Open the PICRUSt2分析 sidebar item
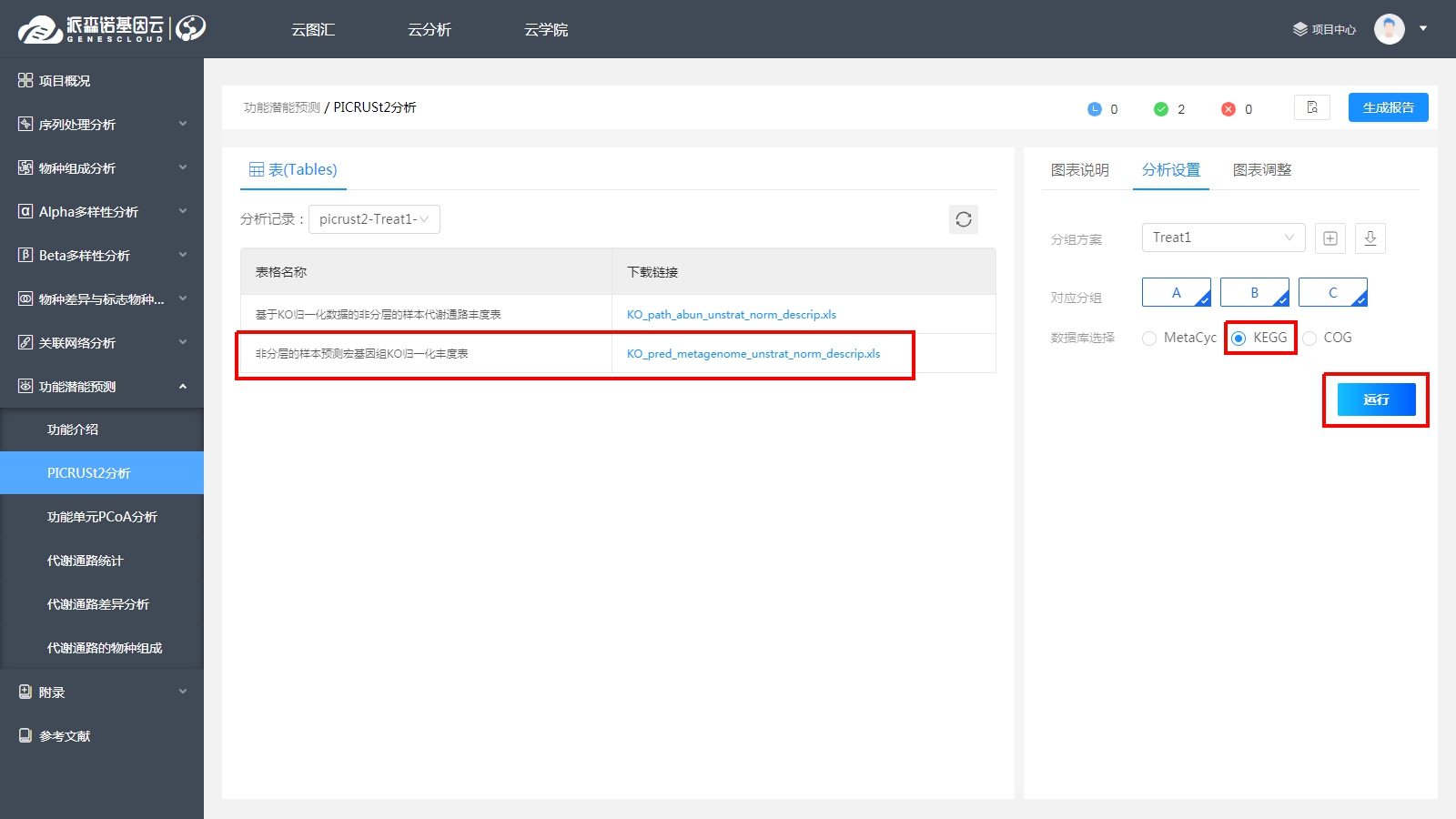Image resolution: width=1456 pixels, height=819 pixels. pyautogui.click(x=102, y=473)
